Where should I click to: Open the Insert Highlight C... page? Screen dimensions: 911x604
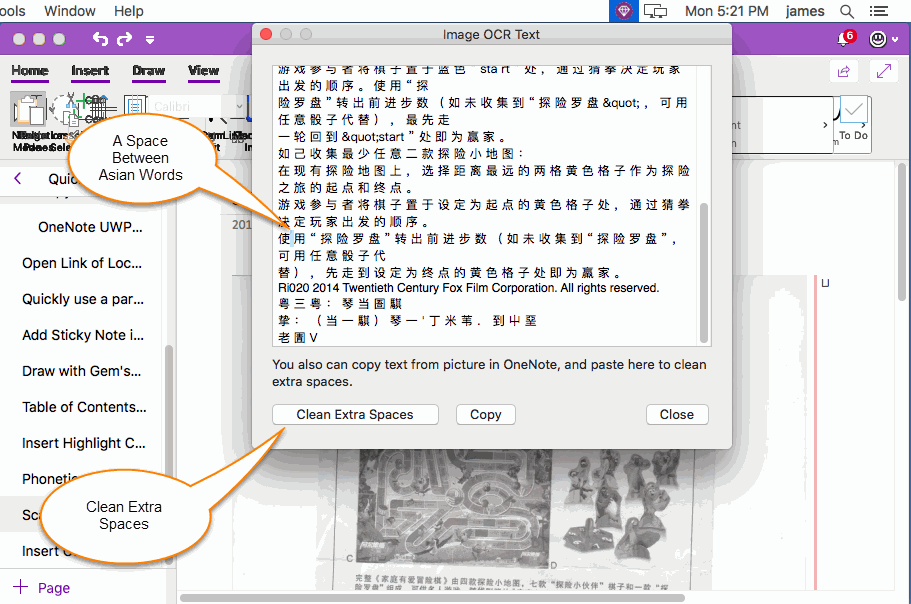[x=84, y=443]
